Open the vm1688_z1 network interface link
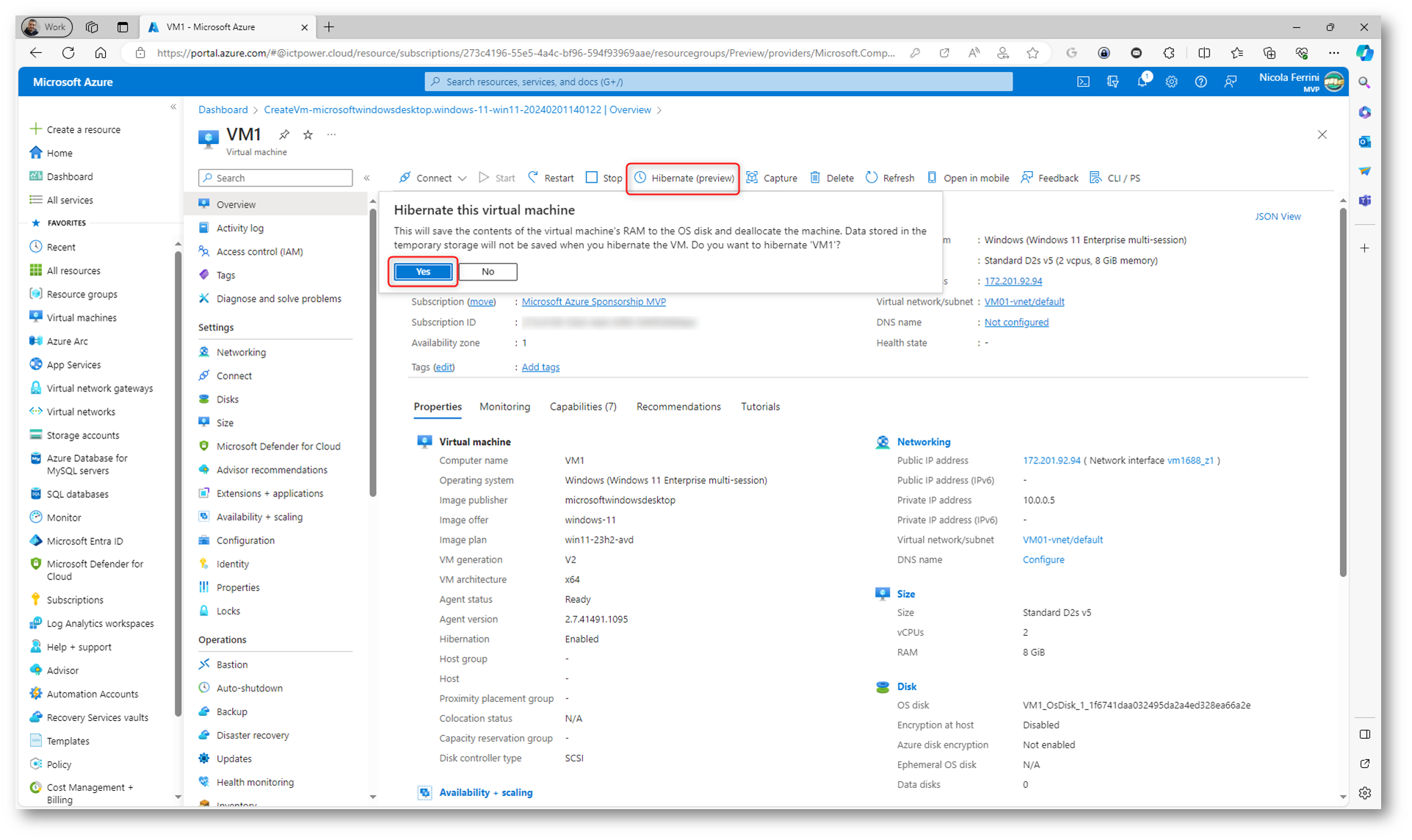 (x=1190, y=460)
